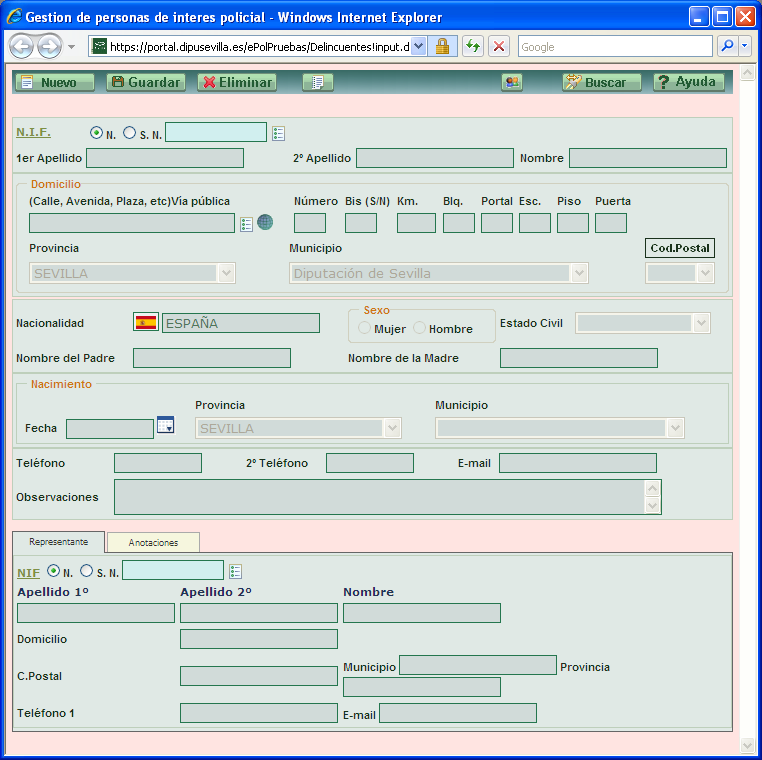
Task: Click the street list icon next to Vía pública
Action: [247, 223]
